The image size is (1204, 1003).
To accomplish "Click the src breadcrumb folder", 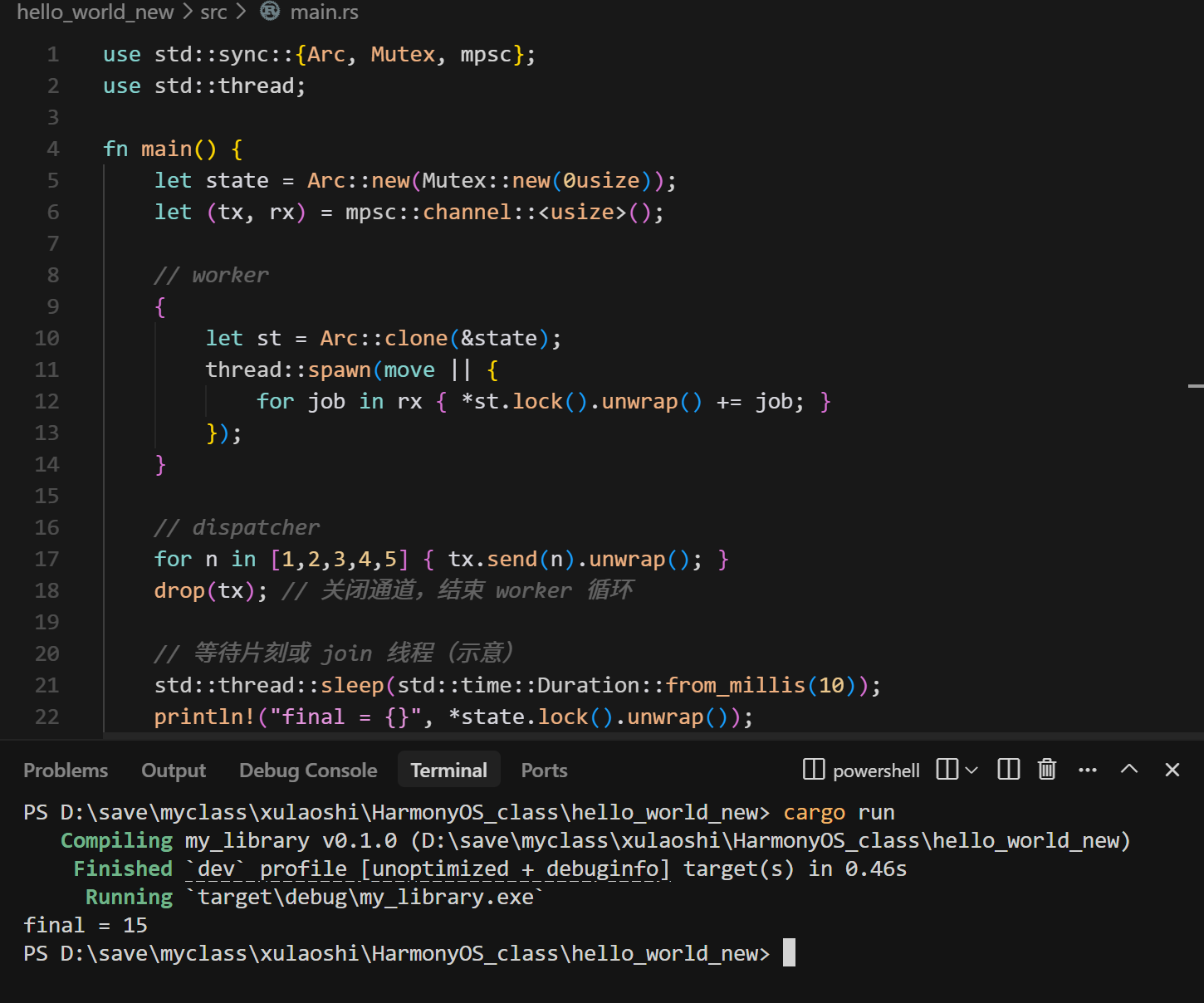I will coord(213,12).
